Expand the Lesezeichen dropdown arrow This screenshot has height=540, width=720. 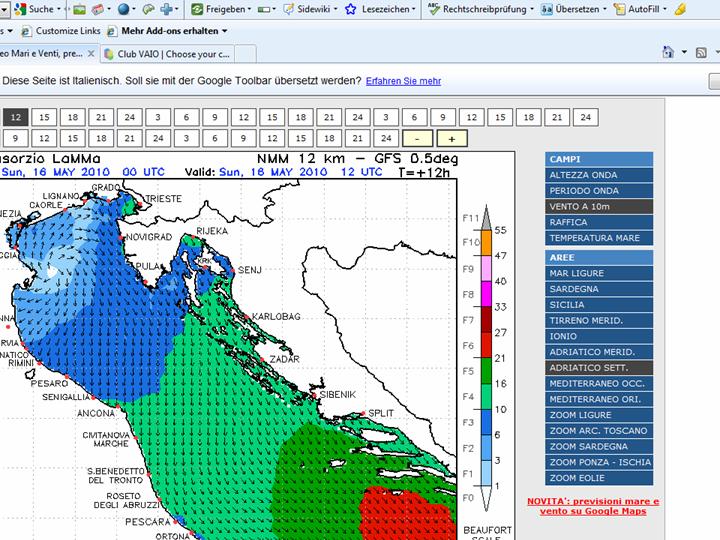414,9
